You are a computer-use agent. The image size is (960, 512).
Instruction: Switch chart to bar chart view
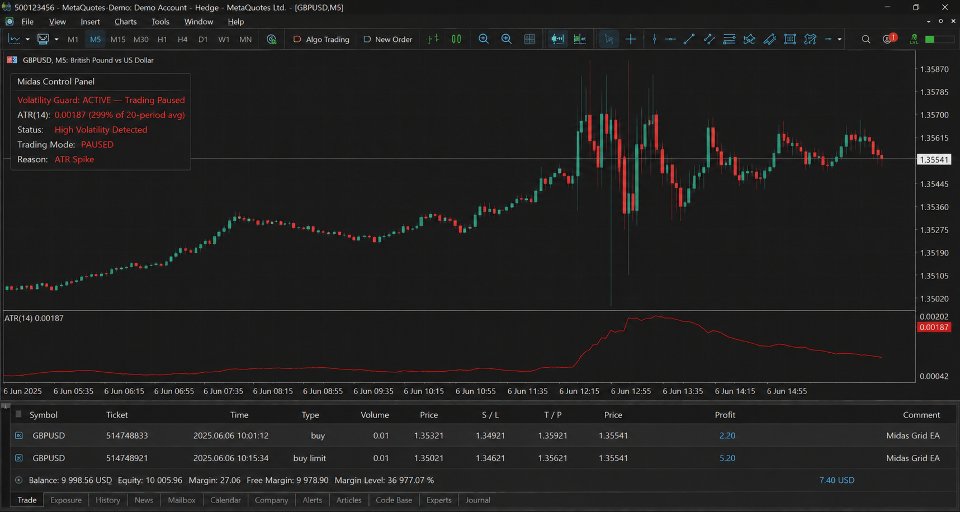(433, 39)
